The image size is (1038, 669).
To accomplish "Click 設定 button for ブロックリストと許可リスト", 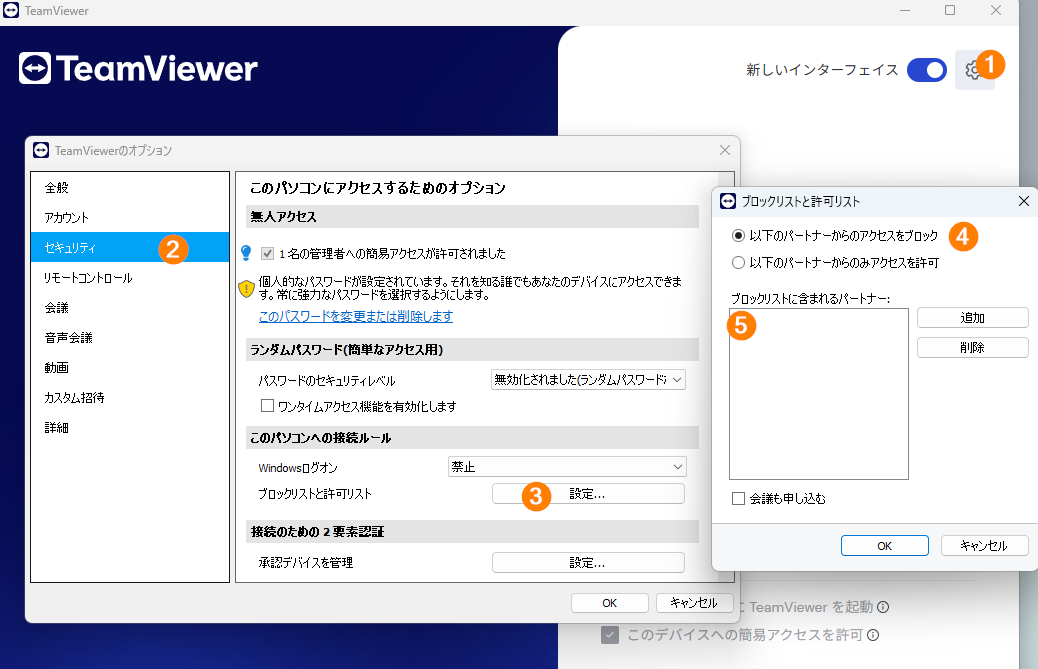I will point(588,494).
